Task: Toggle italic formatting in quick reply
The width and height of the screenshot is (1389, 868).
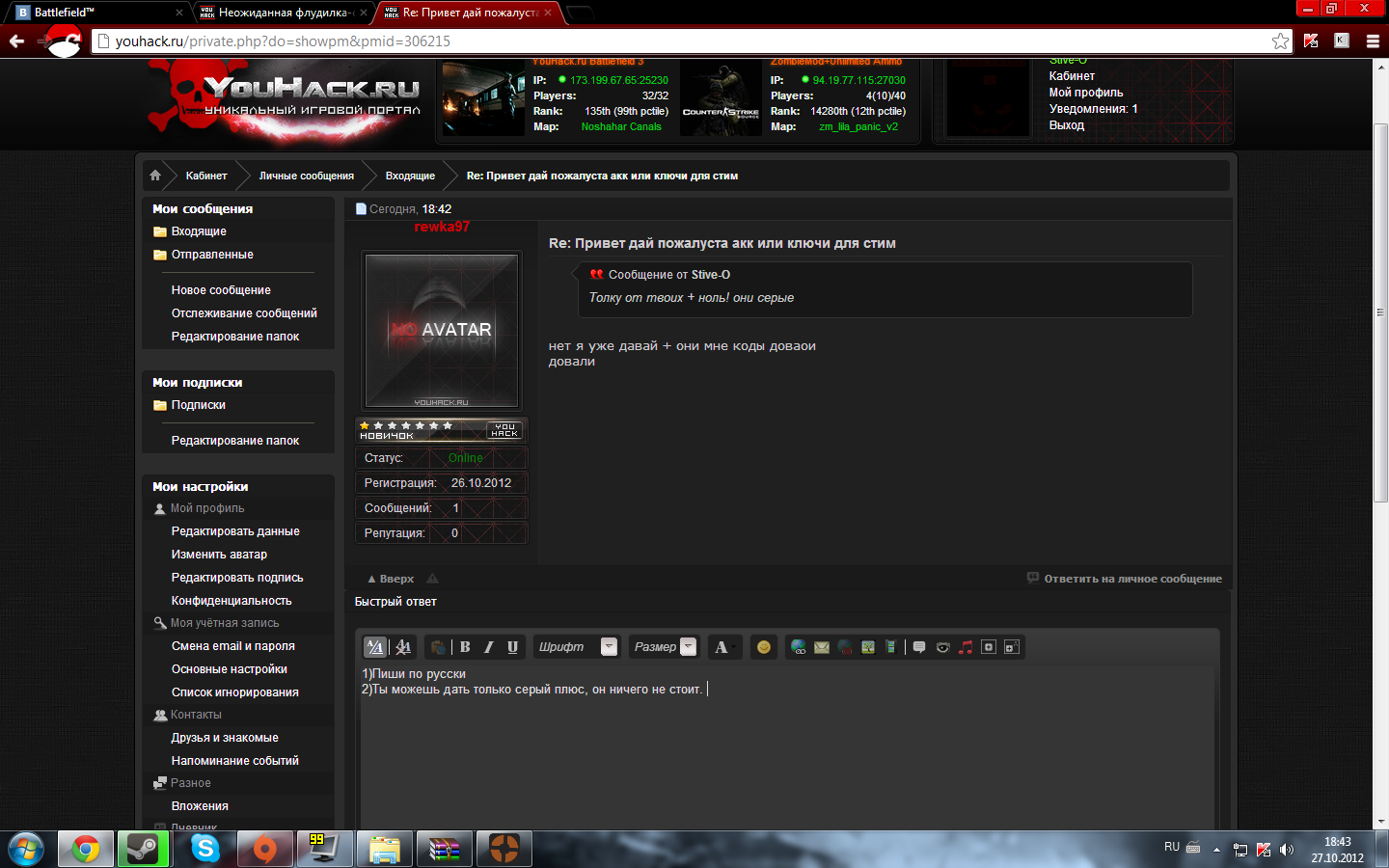Action: [x=489, y=647]
